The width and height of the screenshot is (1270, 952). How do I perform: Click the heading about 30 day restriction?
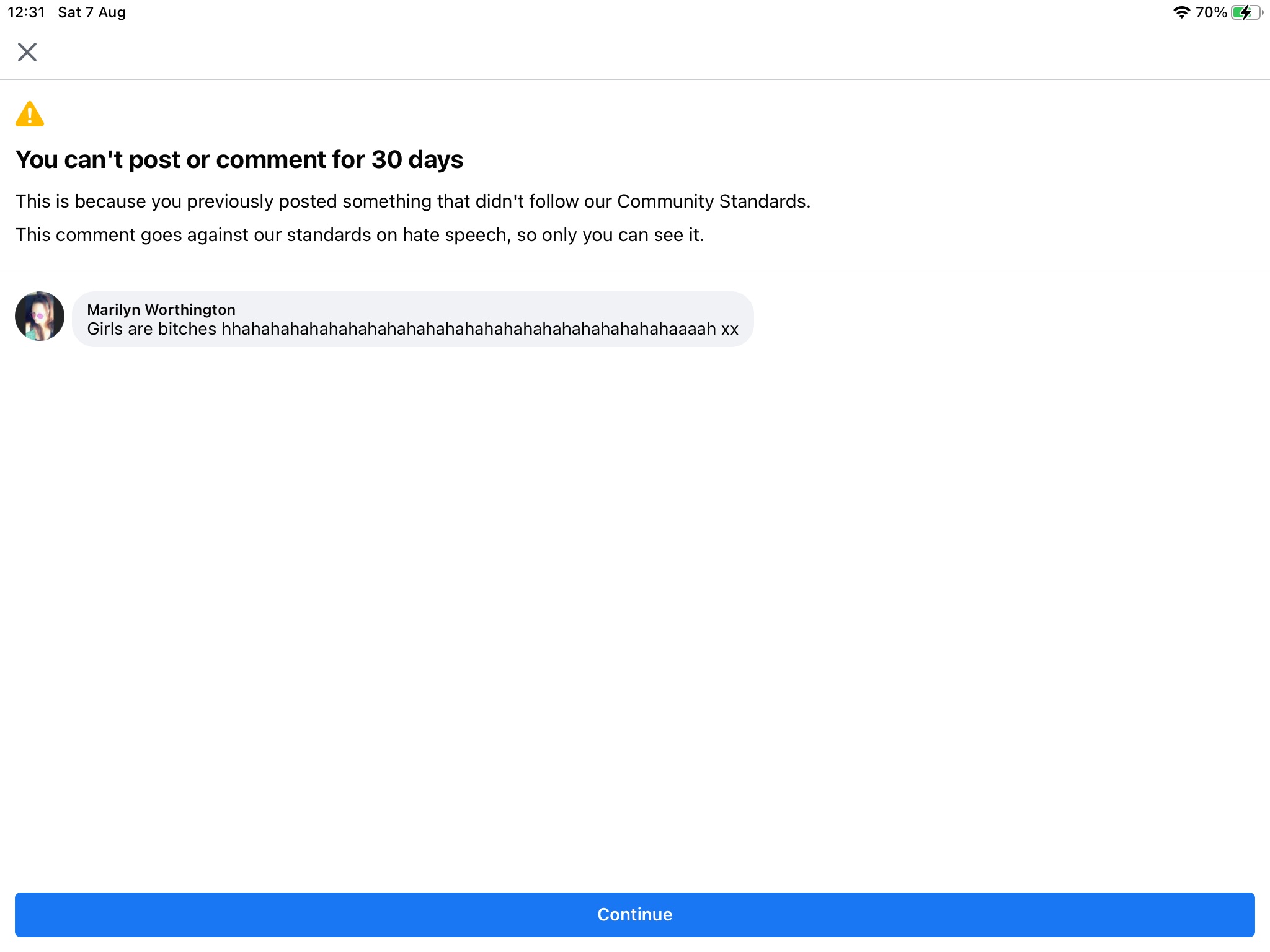pyautogui.click(x=239, y=159)
